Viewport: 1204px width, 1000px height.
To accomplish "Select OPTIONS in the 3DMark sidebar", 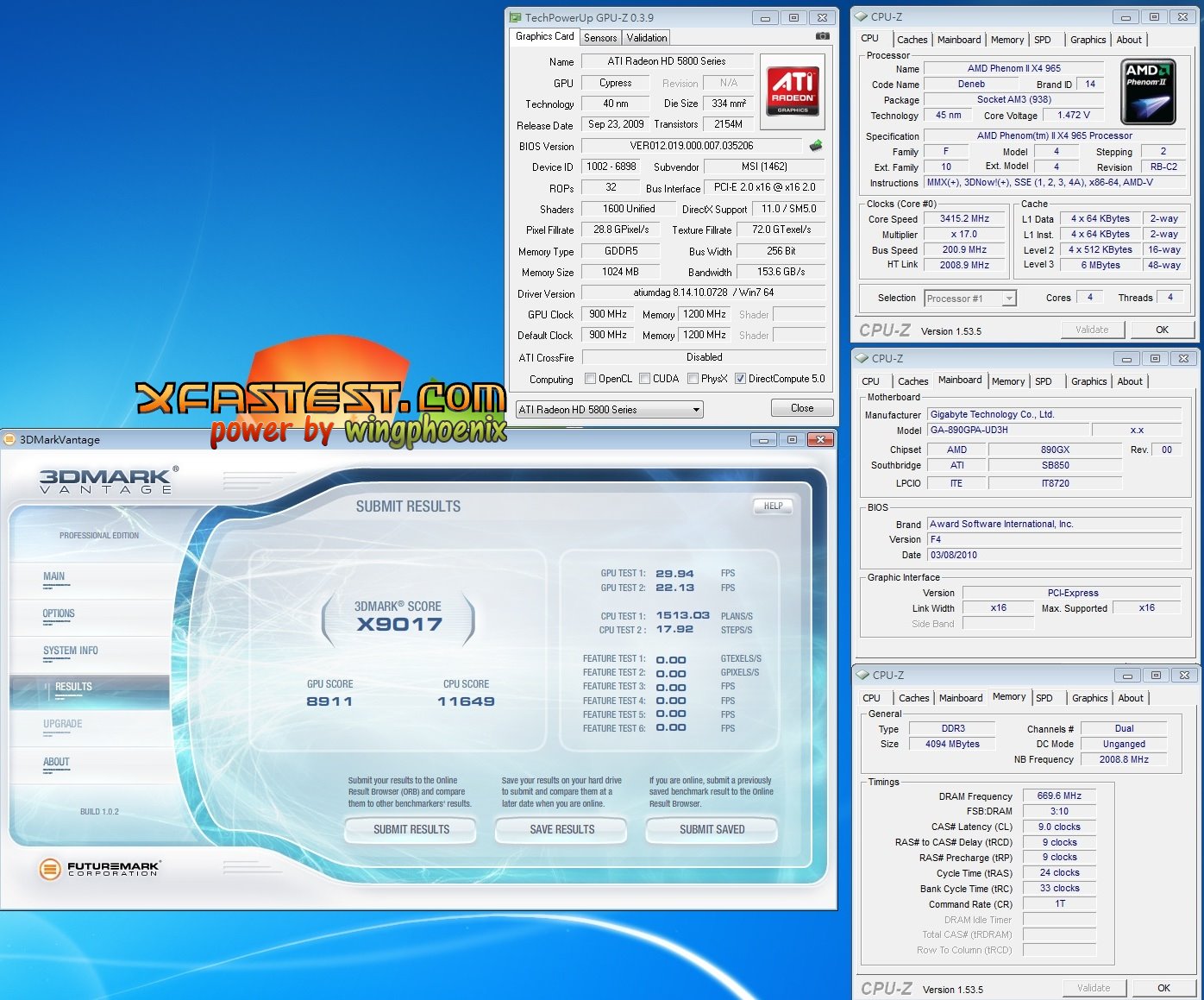I will 59,613.
